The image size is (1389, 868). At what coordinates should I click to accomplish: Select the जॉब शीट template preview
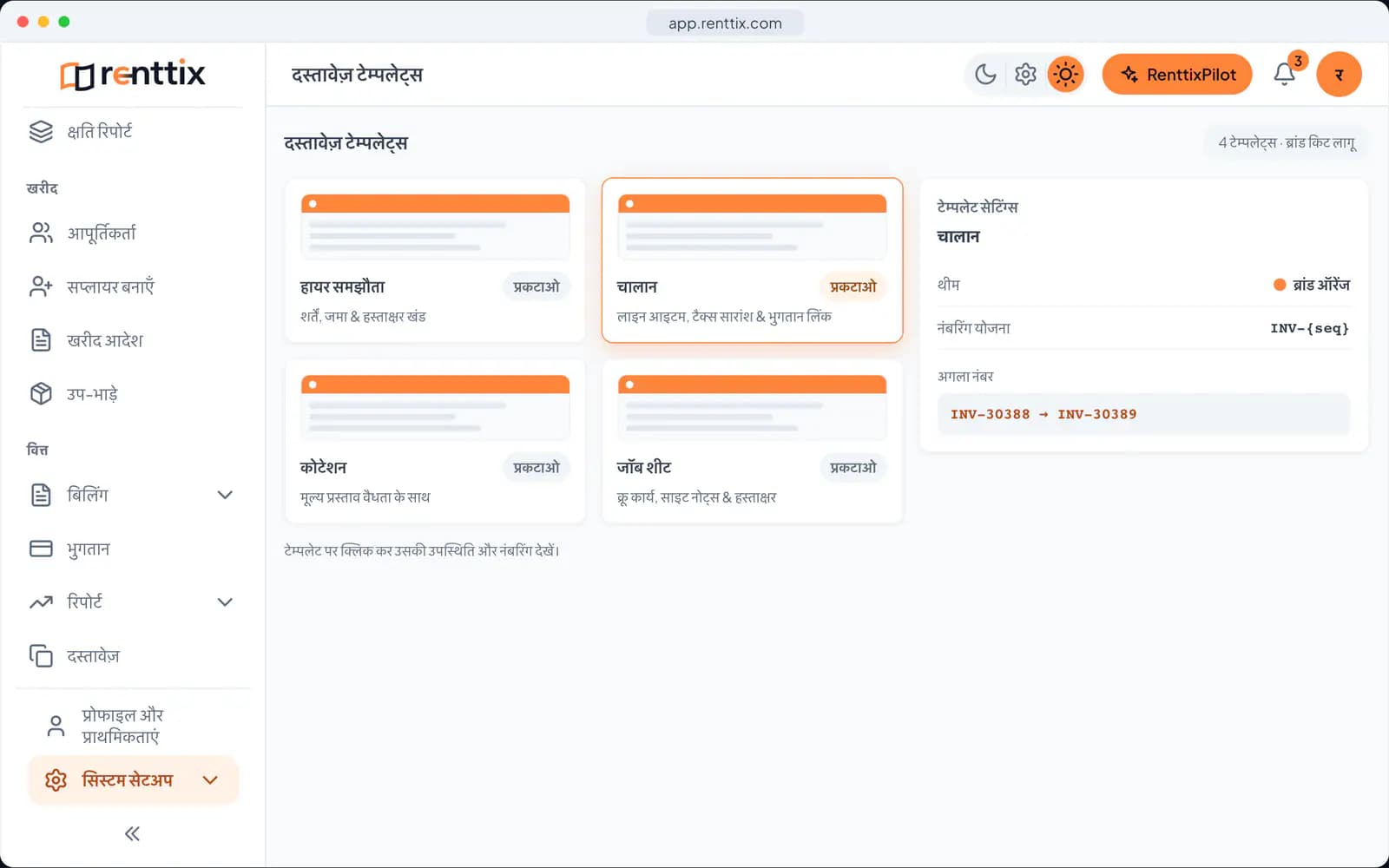pyautogui.click(x=752, y=407)
